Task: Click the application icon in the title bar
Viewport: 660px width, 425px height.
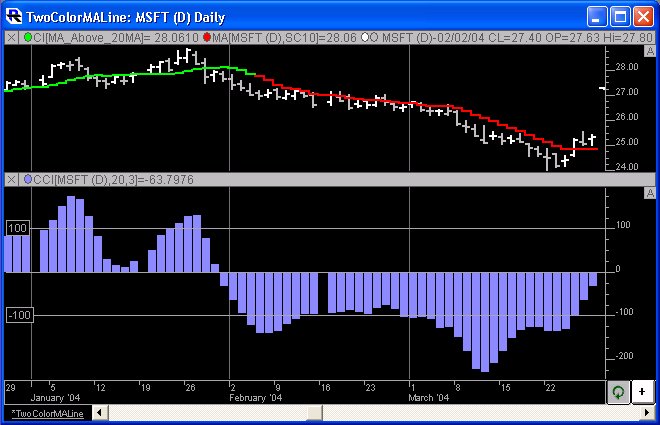Action: [13, 16]
